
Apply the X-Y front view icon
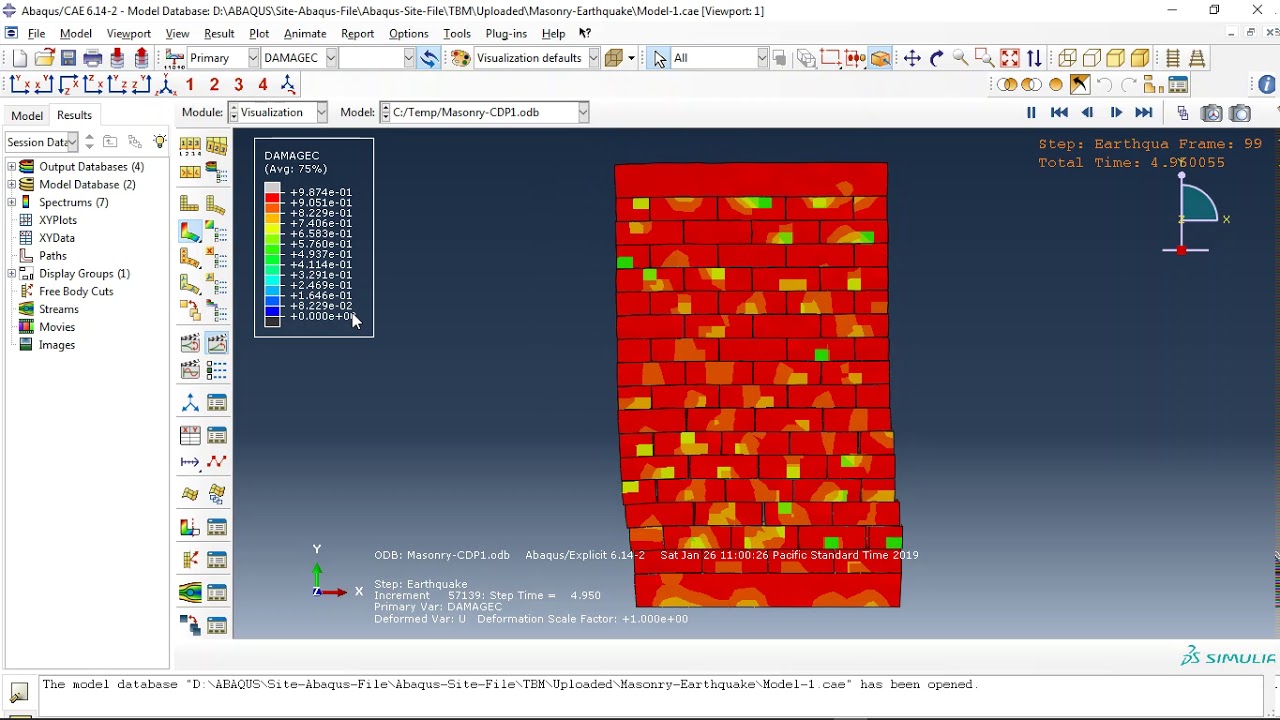click(19, 85)
